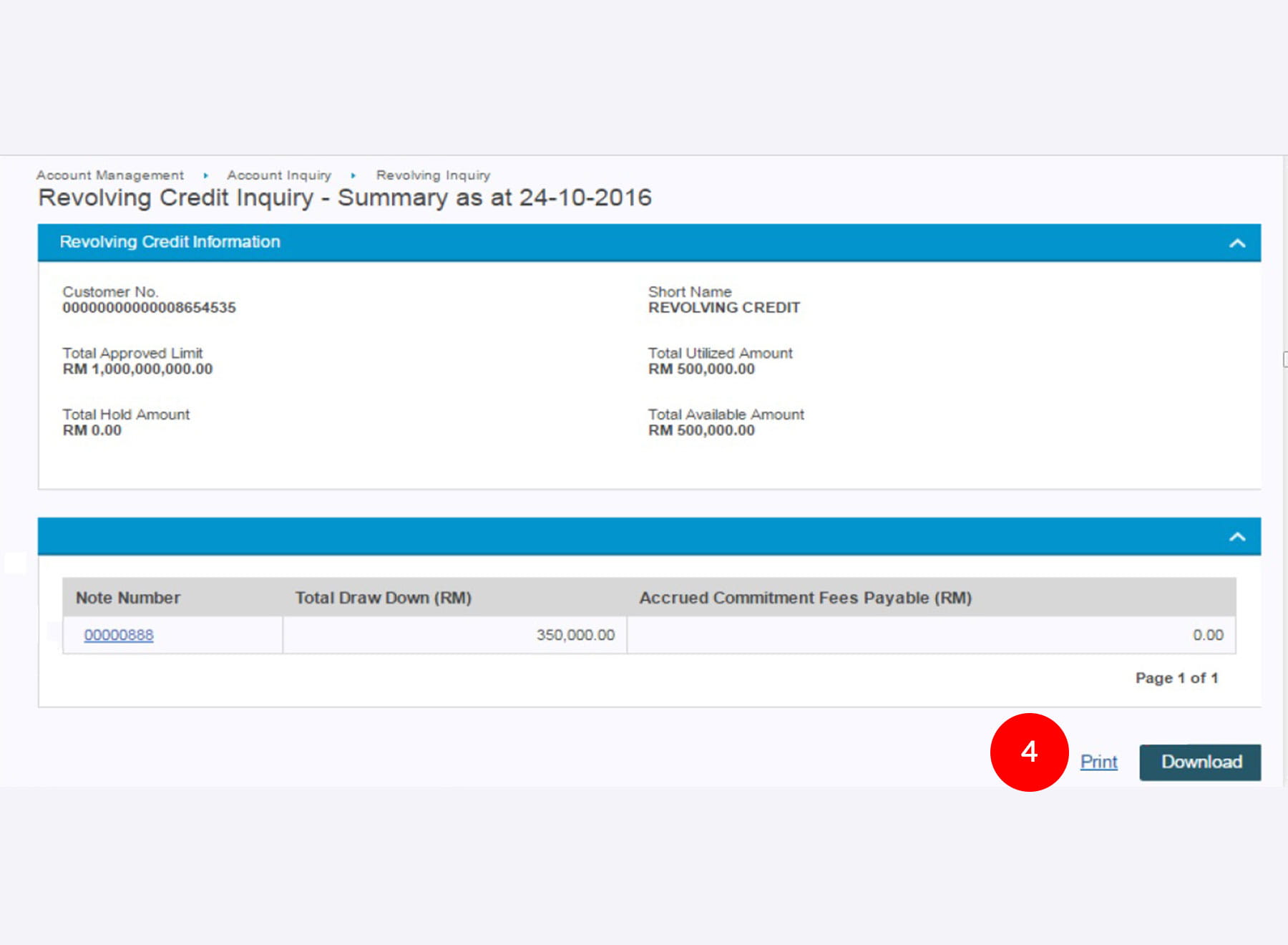Viewport: 1288px width, 945px height.
Task: Click the Total Approved Limit amount
Action: [x=137, y=369]
